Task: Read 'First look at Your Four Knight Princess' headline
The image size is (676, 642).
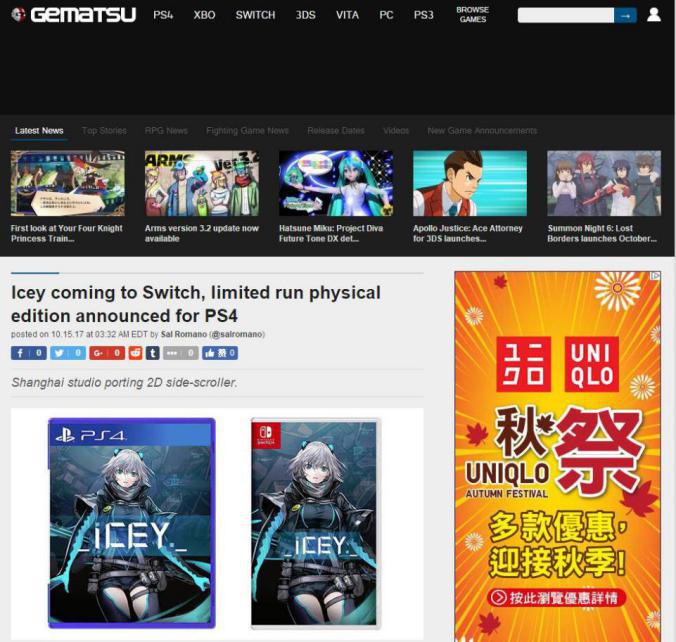Action: (67, 233)
